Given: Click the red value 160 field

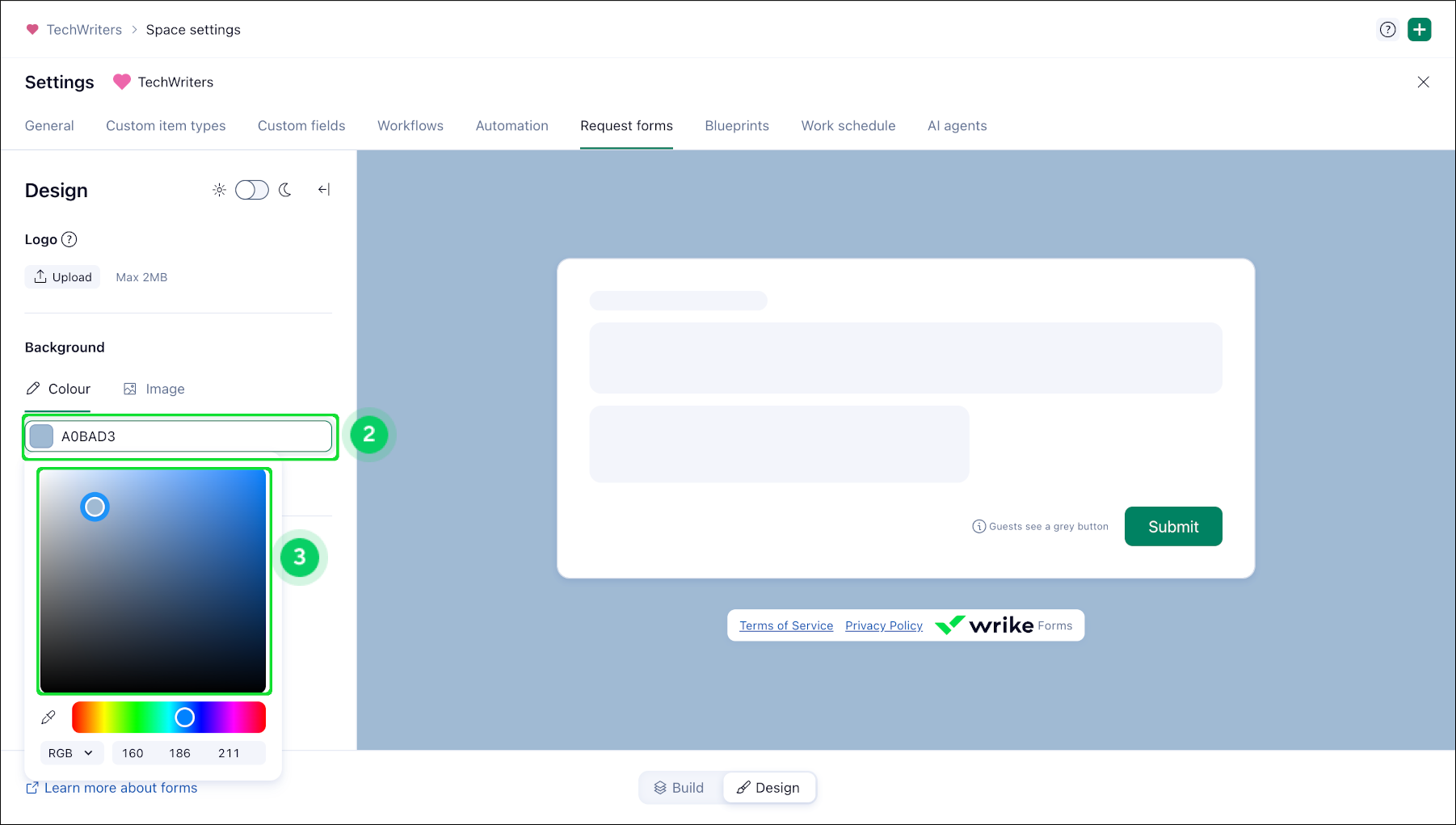Looking at the screenshot, I should 133,753.
